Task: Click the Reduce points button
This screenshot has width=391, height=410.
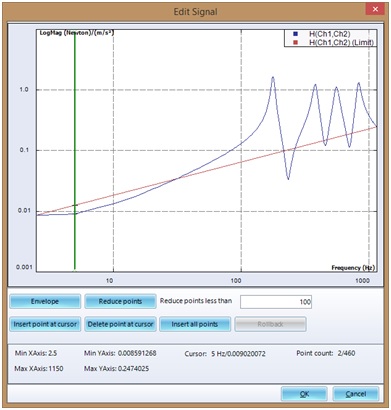Action: (120, 301)
